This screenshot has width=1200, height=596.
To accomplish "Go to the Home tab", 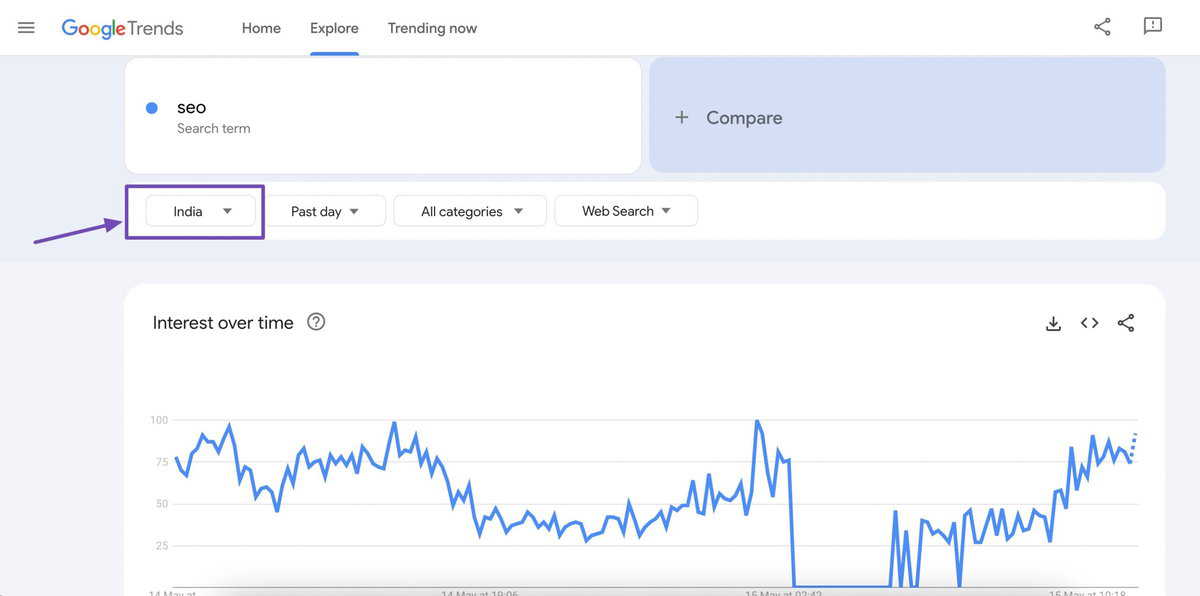I will [261, 28].
